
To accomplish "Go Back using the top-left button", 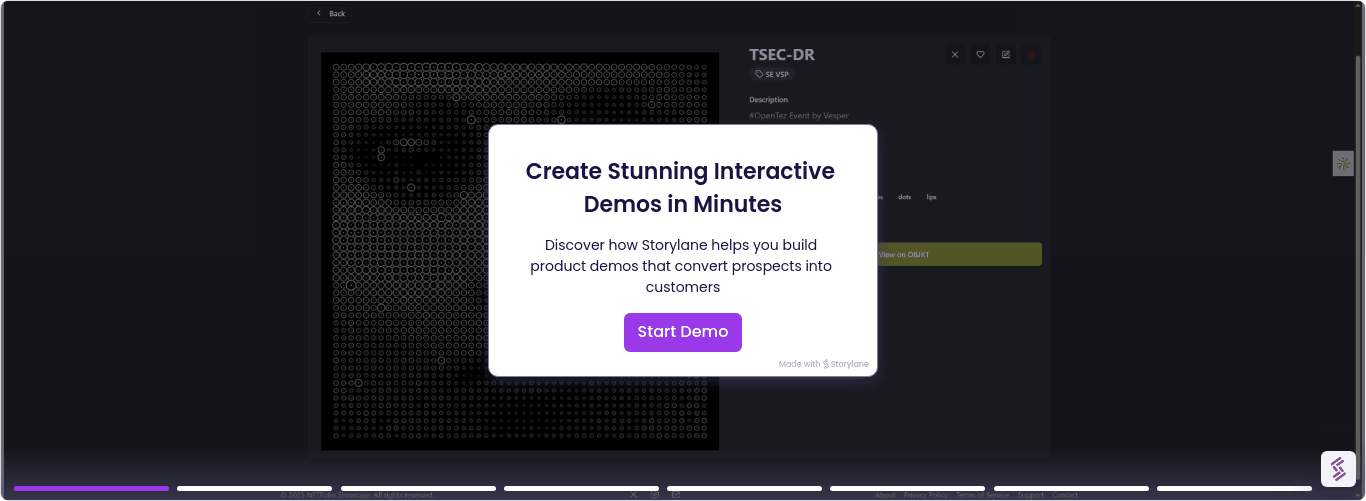I will pyautogui.click(x=331, y=13).
